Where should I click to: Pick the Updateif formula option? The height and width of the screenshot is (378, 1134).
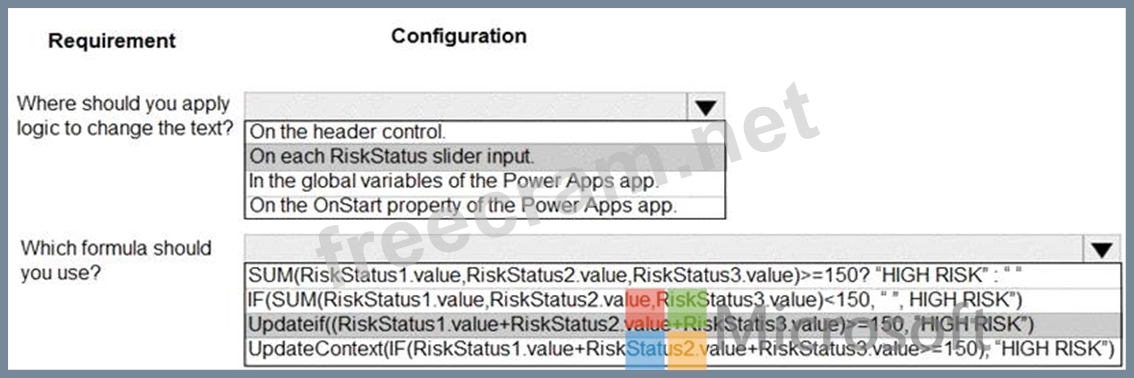point(682,325)
